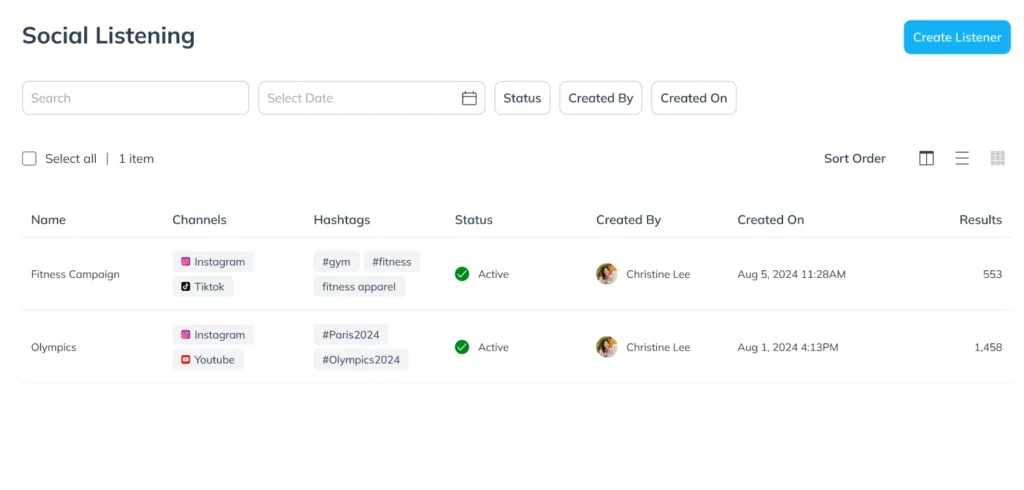Click the #Paris2024 hashtag tag
This screenshot has height=490, width=1024.
coord(350,335)
